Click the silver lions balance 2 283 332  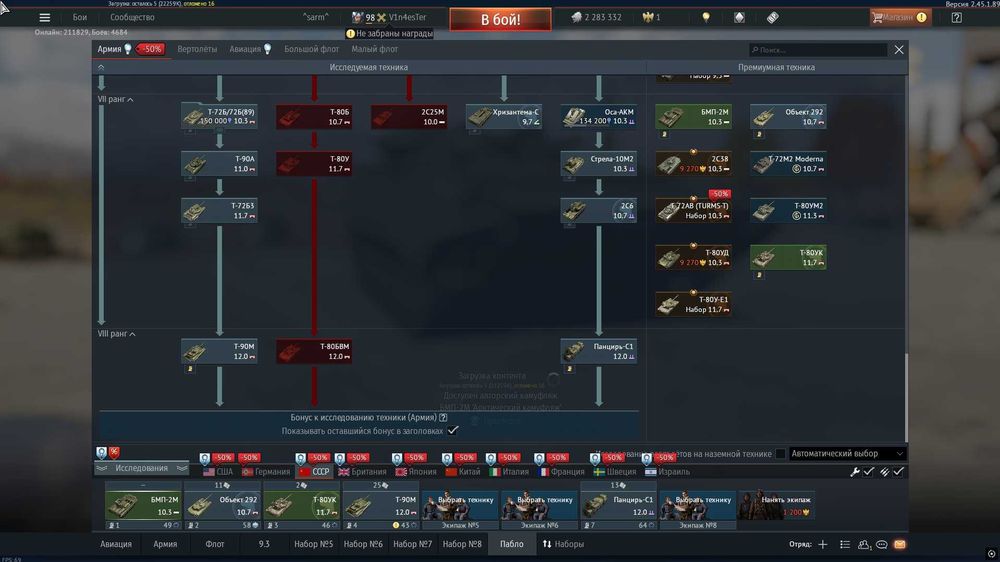pyautogui.click(x=596, y=17)
